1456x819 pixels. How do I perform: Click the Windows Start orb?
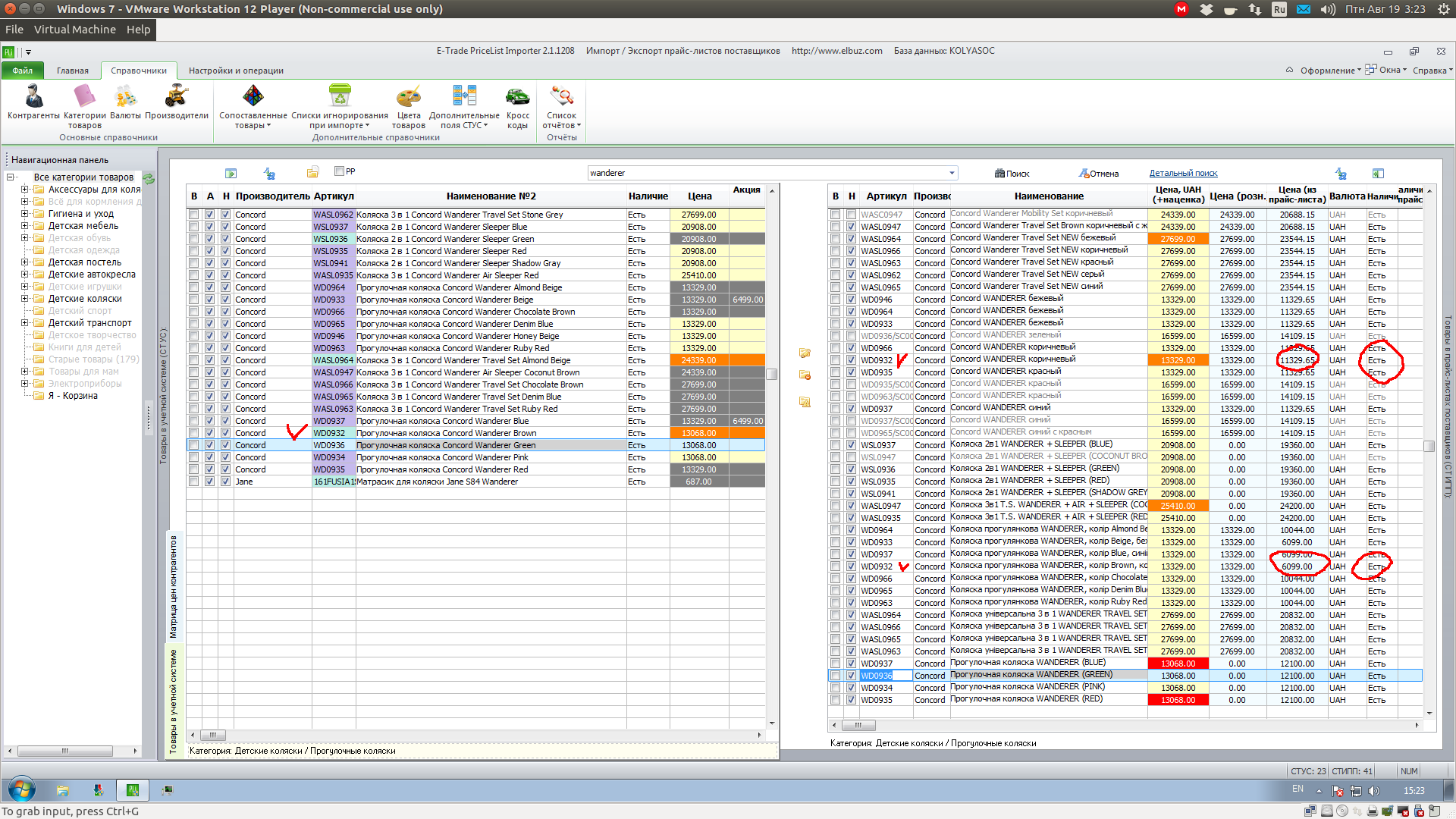point(21,789)
